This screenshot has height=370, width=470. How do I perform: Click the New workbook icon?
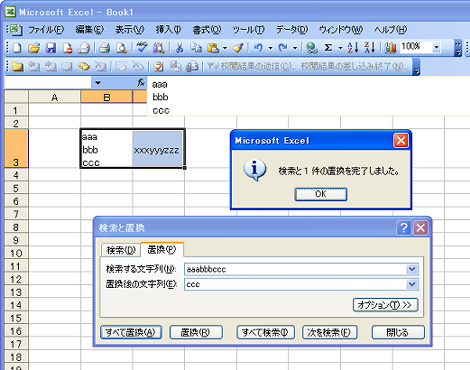(x=17, y=48)
